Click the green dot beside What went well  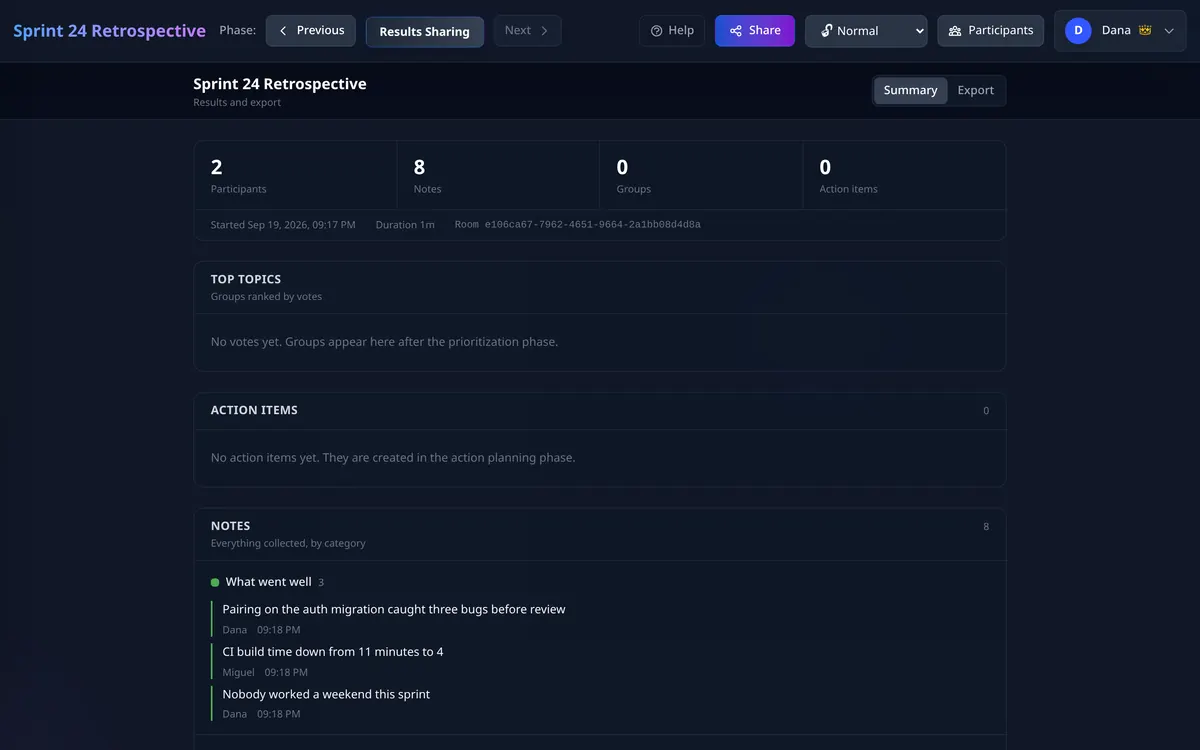(x=215, y=582)
